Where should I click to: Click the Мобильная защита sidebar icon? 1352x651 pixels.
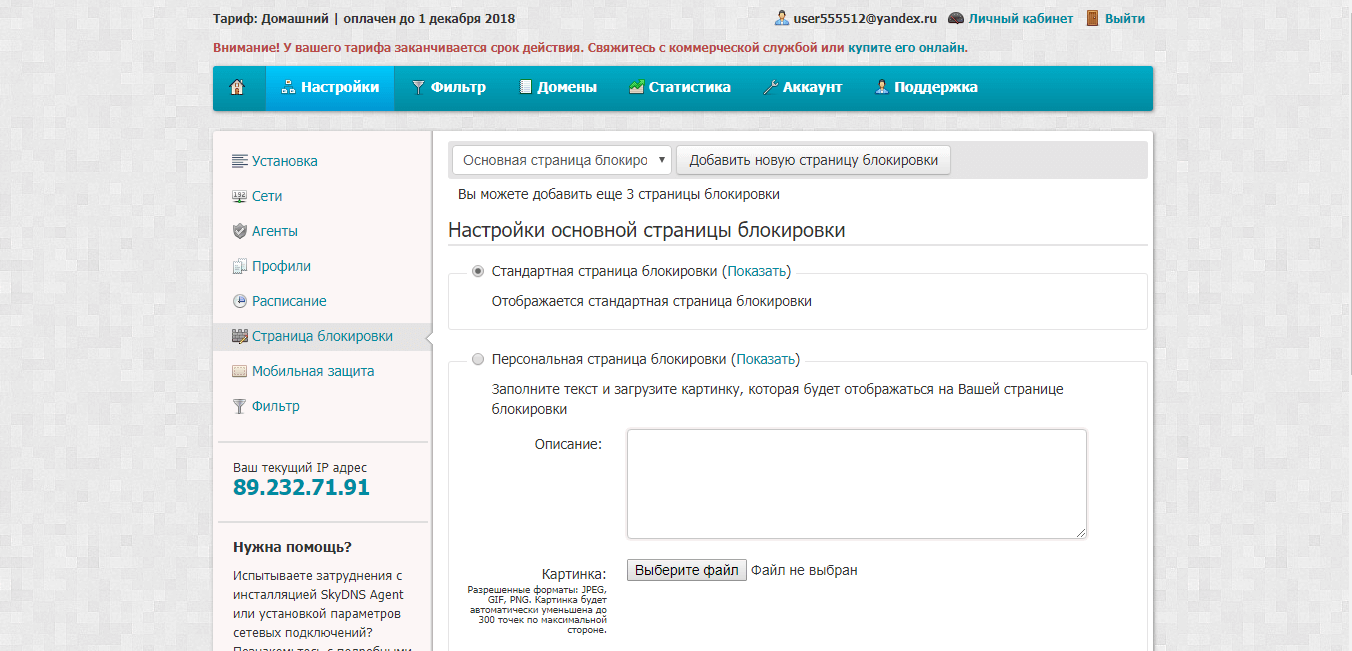coord(239,372)
